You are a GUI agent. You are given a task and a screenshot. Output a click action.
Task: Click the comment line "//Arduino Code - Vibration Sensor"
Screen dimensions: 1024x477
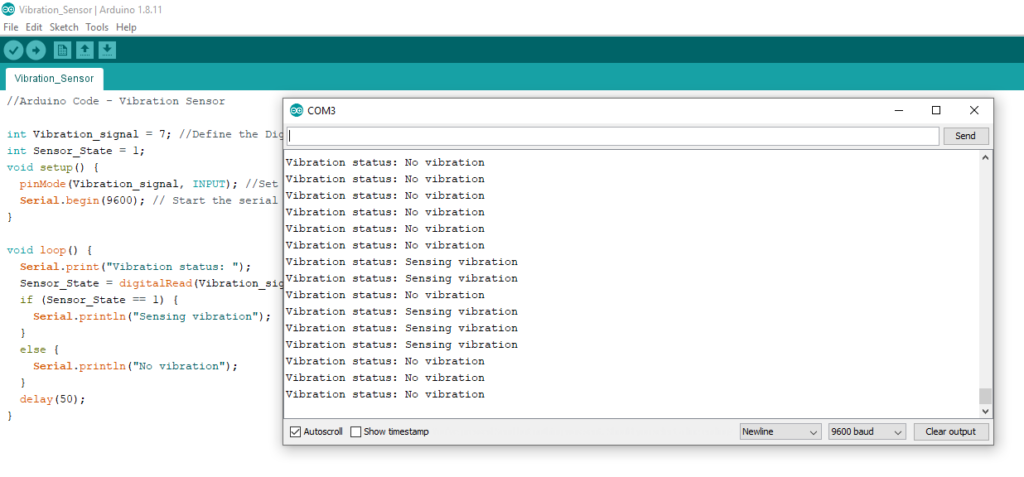(116, 101)
